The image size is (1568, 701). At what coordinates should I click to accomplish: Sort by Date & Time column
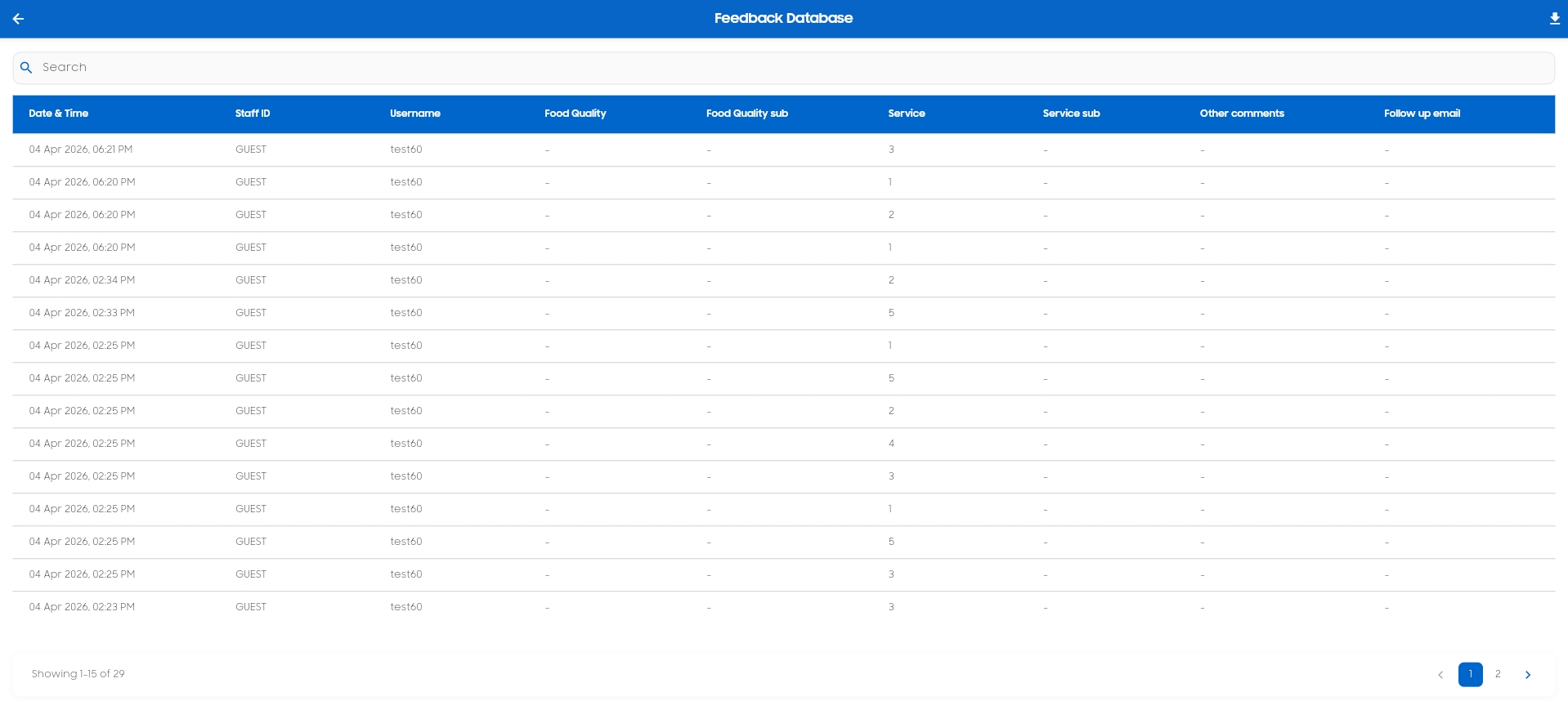click(58, 114)
